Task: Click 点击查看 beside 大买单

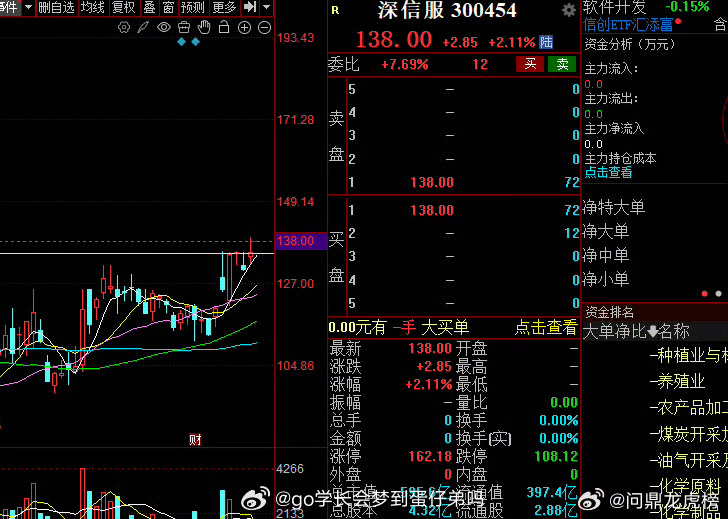Action: [x=546, y=328]
